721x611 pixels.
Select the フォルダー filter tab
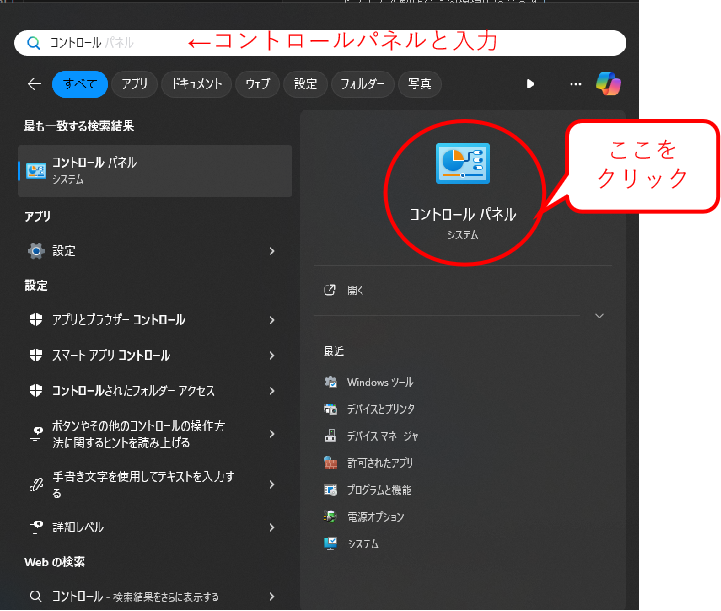coord(362,84)
